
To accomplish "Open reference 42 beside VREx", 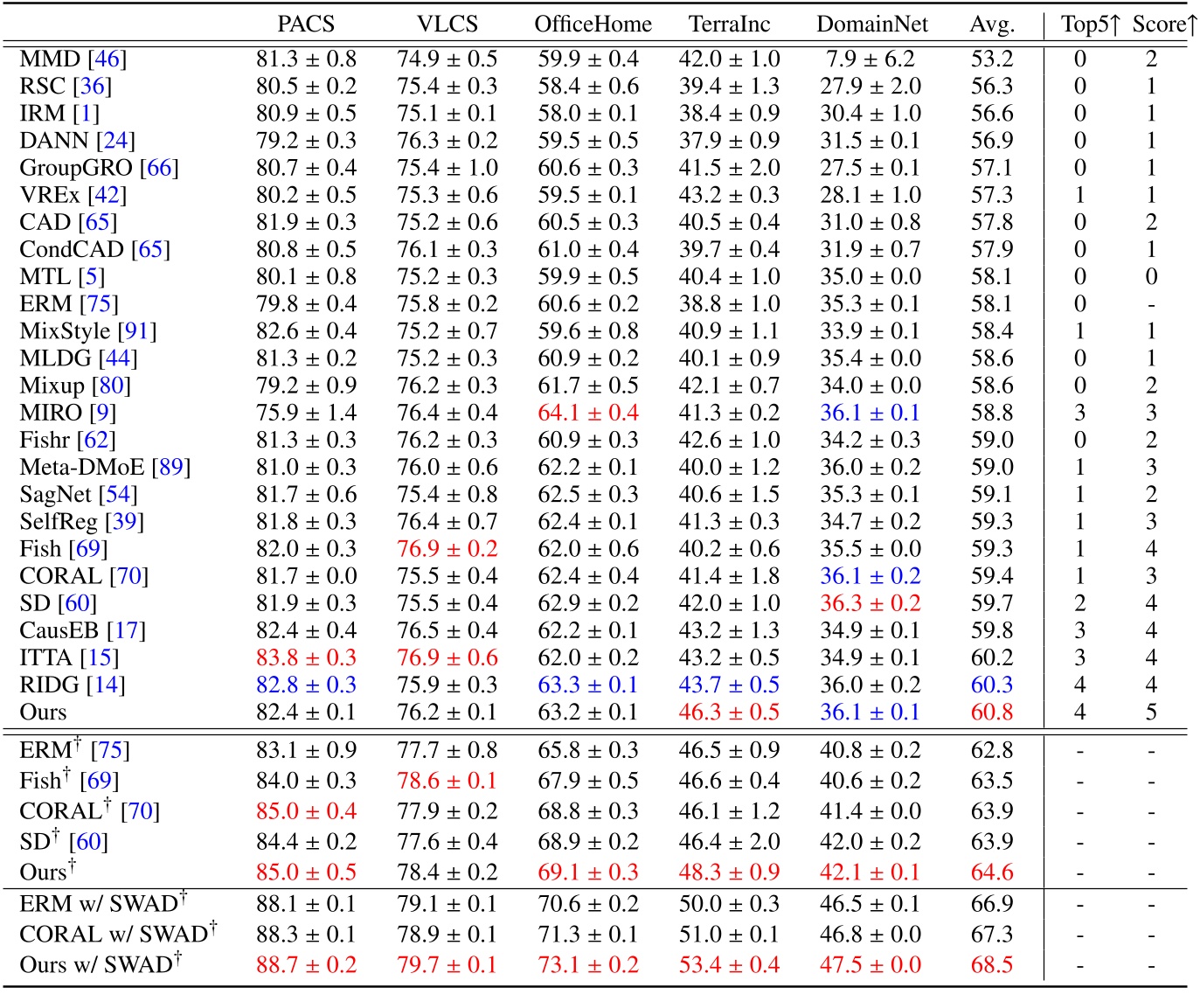I will click(x=107, y=195).
